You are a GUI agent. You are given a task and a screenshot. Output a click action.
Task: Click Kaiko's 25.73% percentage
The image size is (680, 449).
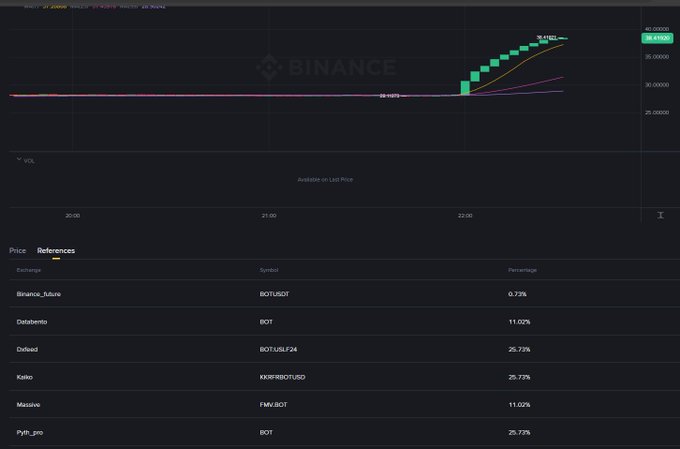tap(519, 377)
